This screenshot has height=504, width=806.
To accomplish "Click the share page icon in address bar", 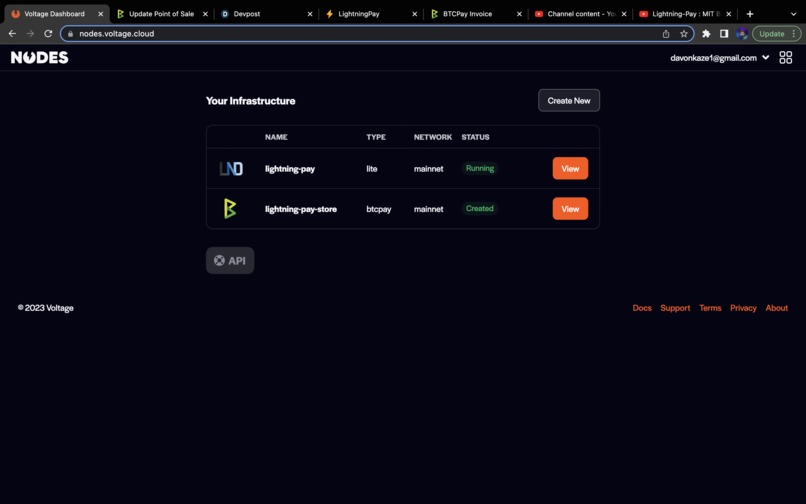I will click(666, 33).
